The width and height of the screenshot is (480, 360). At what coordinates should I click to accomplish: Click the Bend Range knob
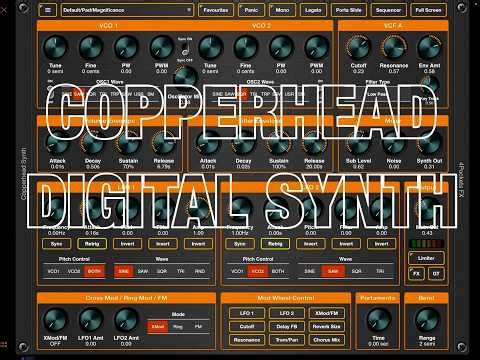[x=427, y=320]
